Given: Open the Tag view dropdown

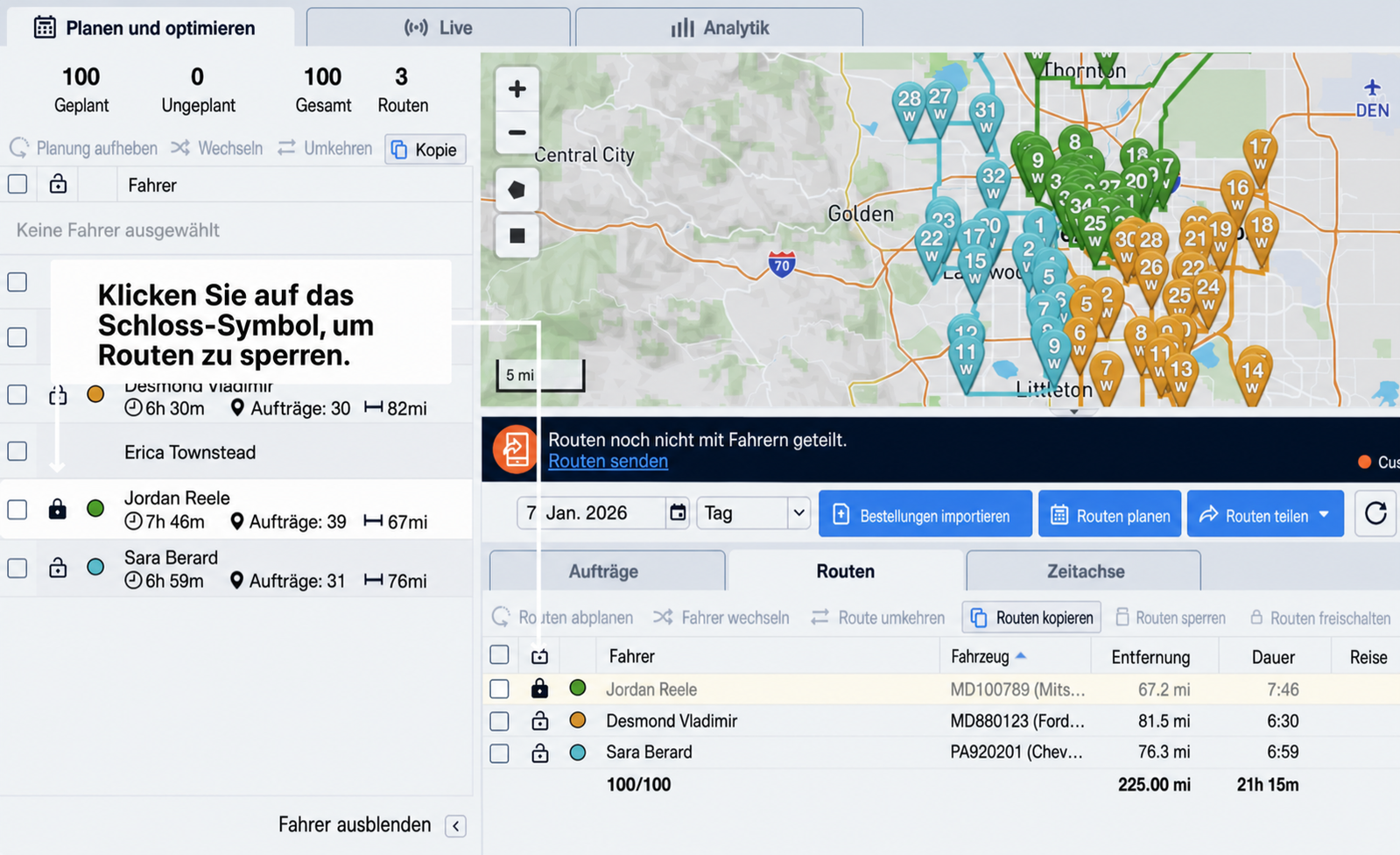Looking at the screenshot, I should [753, 513].
